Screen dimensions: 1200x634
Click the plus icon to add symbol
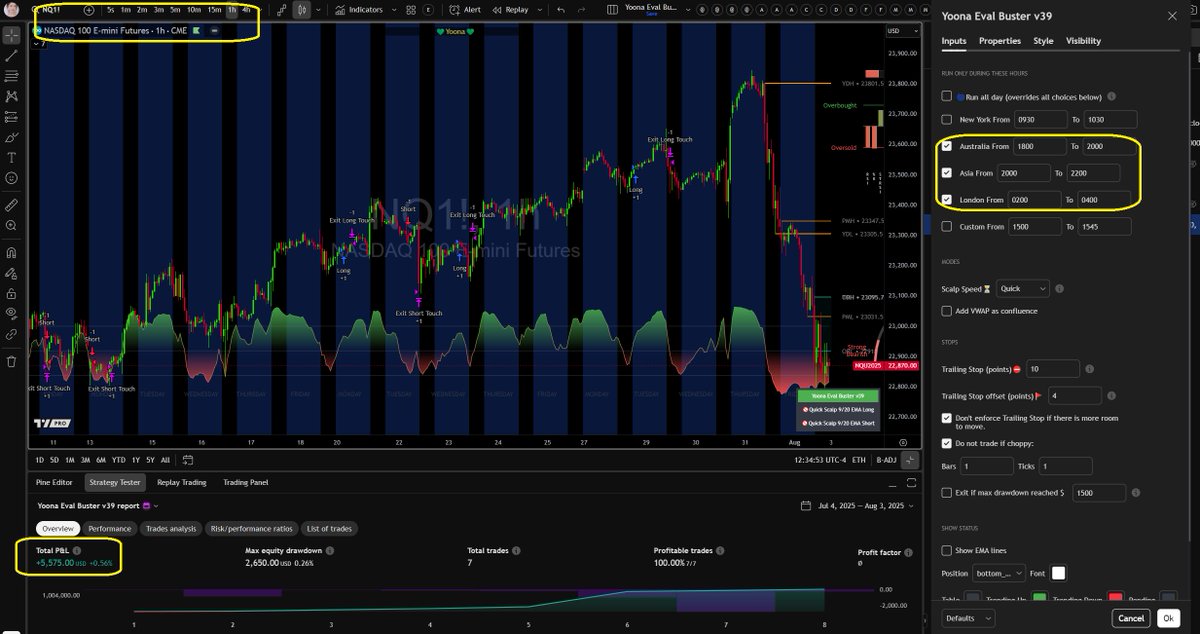pos(89,9)
